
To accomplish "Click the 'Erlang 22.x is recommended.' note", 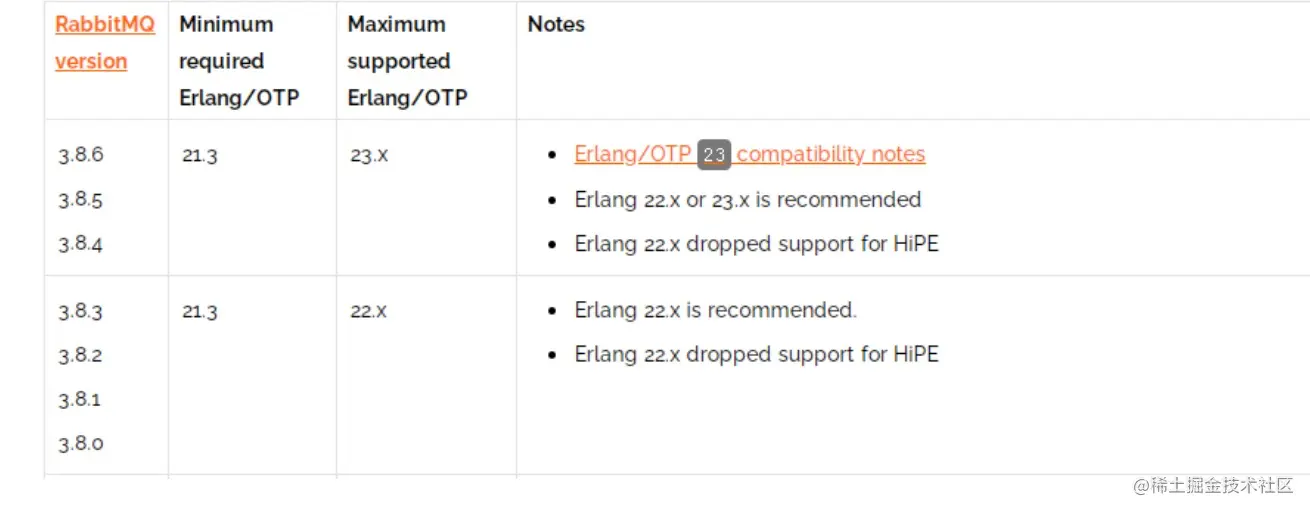I will [715, 310].
